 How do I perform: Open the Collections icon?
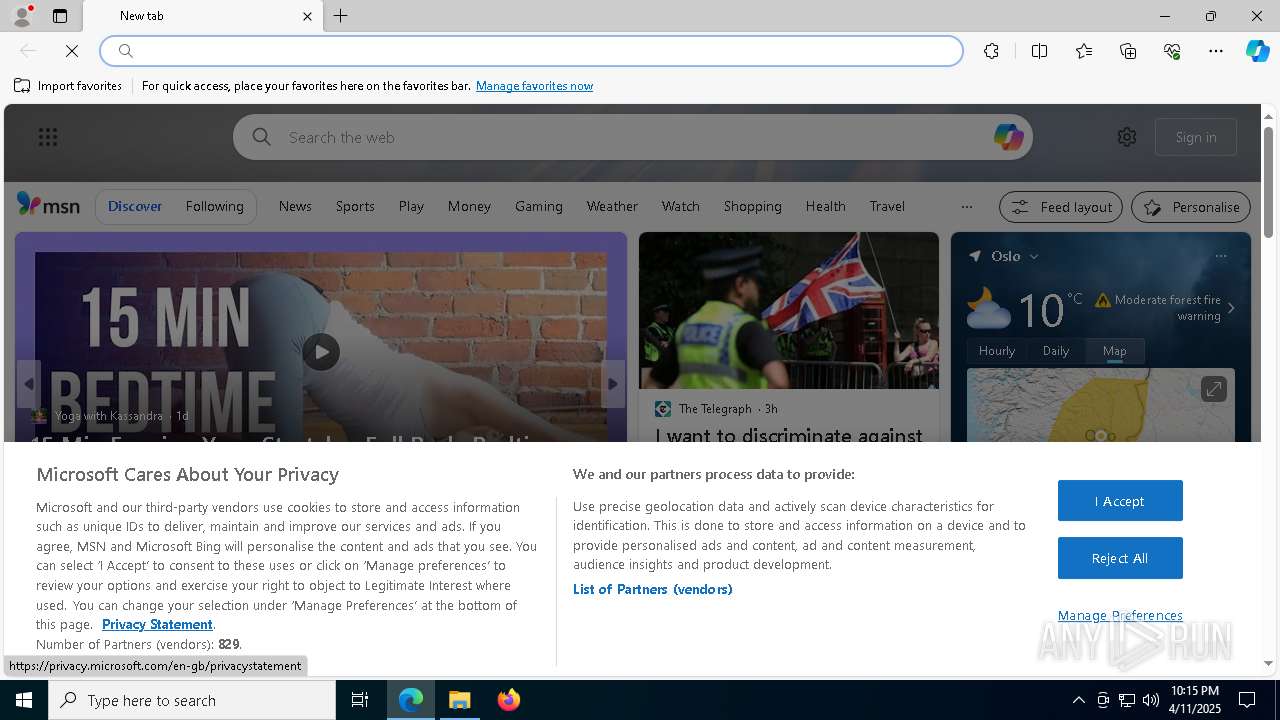[1128, 51]
